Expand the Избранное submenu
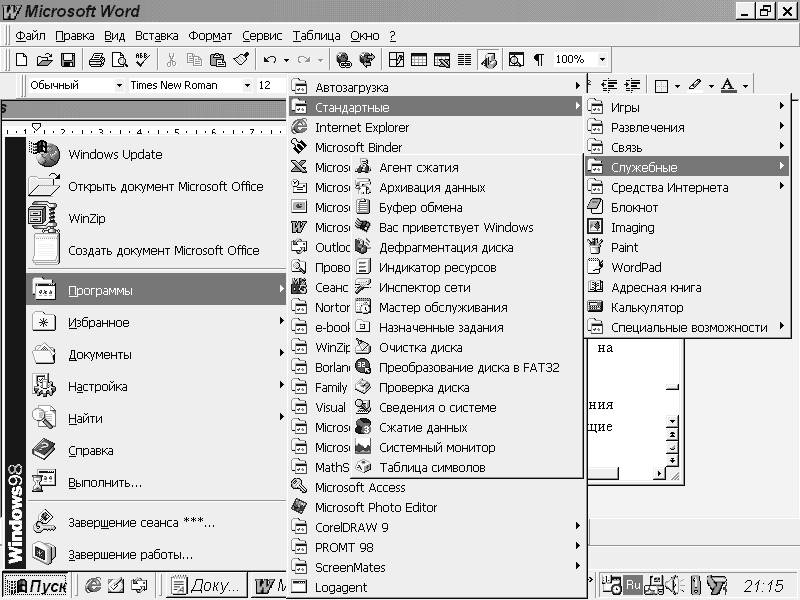Viewport: 800px width, 600px height. click(156, 322)
